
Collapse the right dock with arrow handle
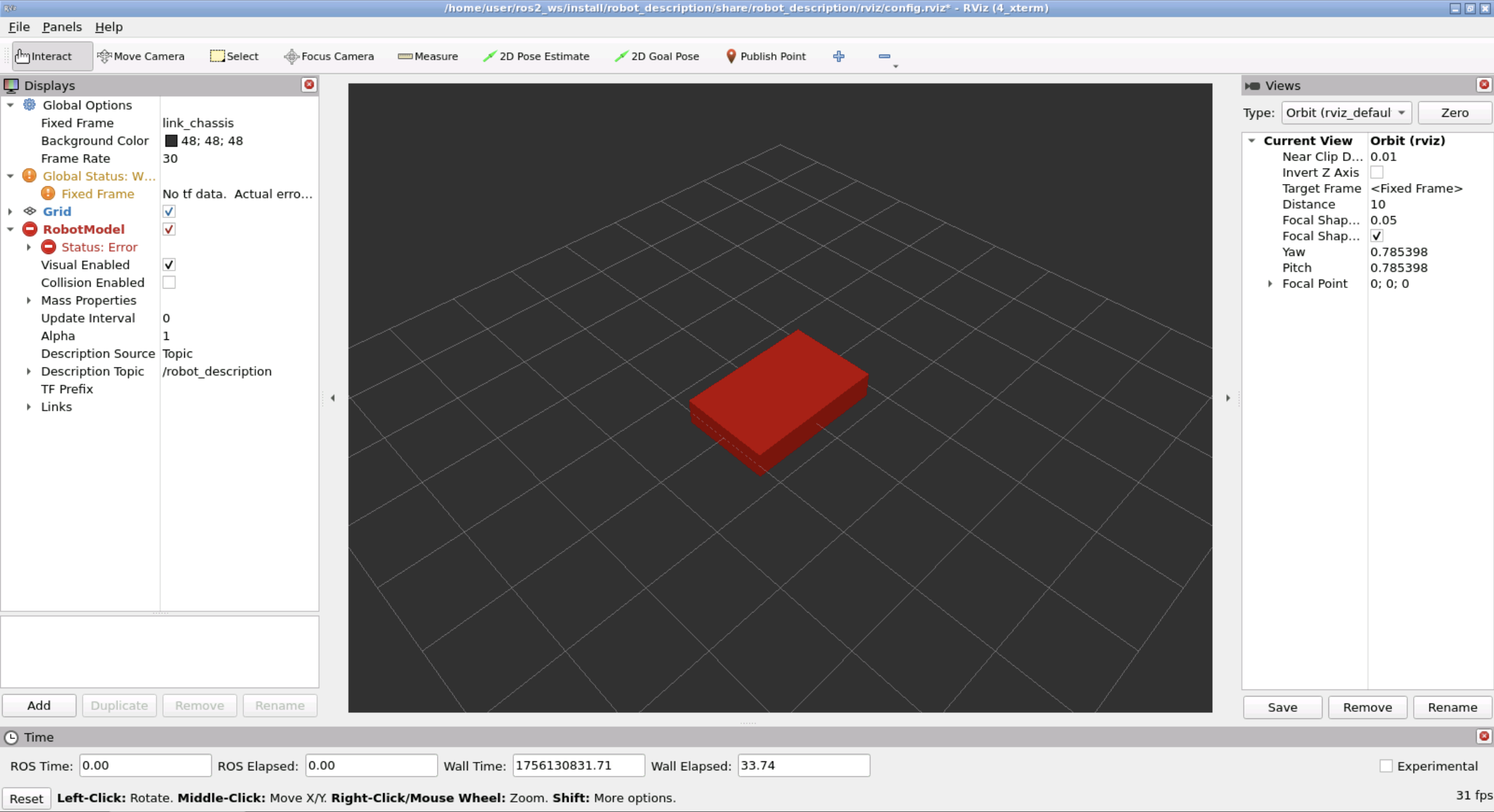point(1228,398)
